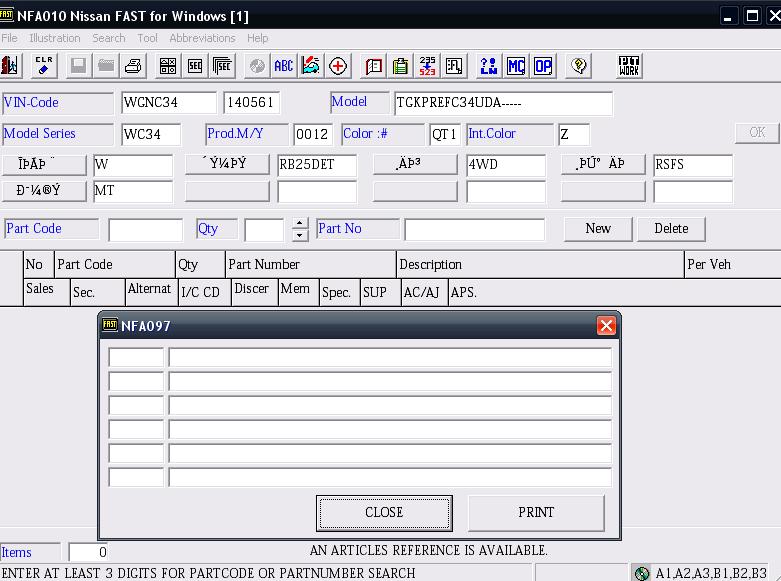Screen dimensions: 781x581
Task: Open the Search menu
Action: (109, 38)
